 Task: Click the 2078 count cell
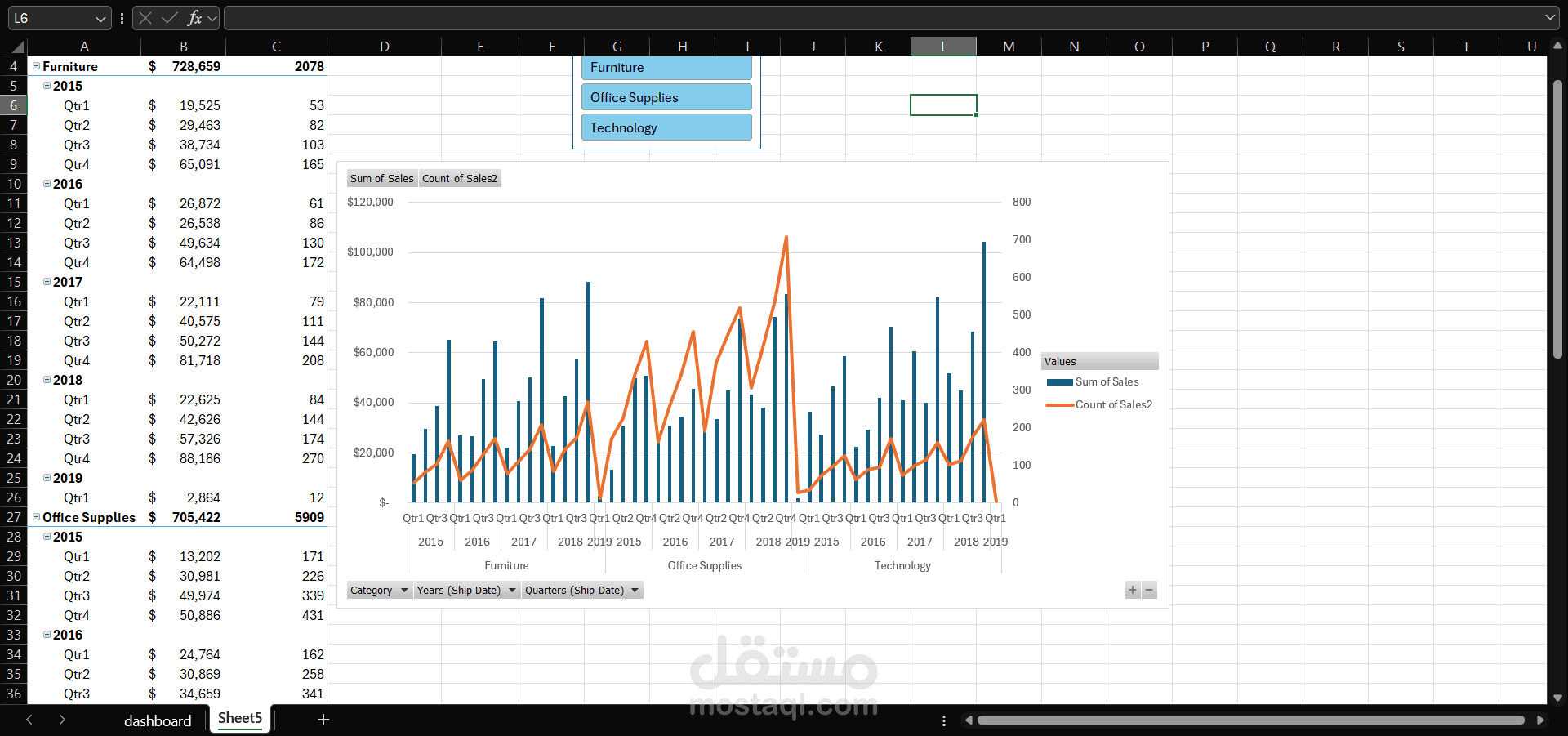point(277,66)
